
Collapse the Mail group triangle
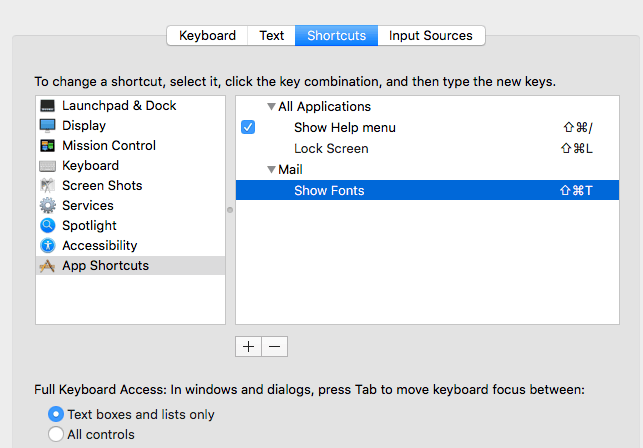[x=271, y=170]
